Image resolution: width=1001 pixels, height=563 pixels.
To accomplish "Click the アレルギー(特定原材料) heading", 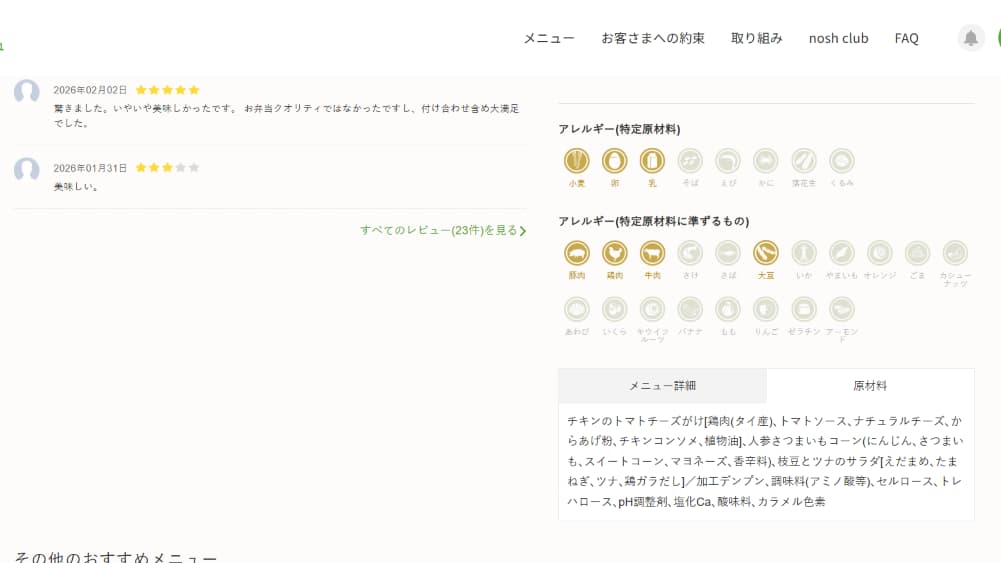I will point(619,129).
